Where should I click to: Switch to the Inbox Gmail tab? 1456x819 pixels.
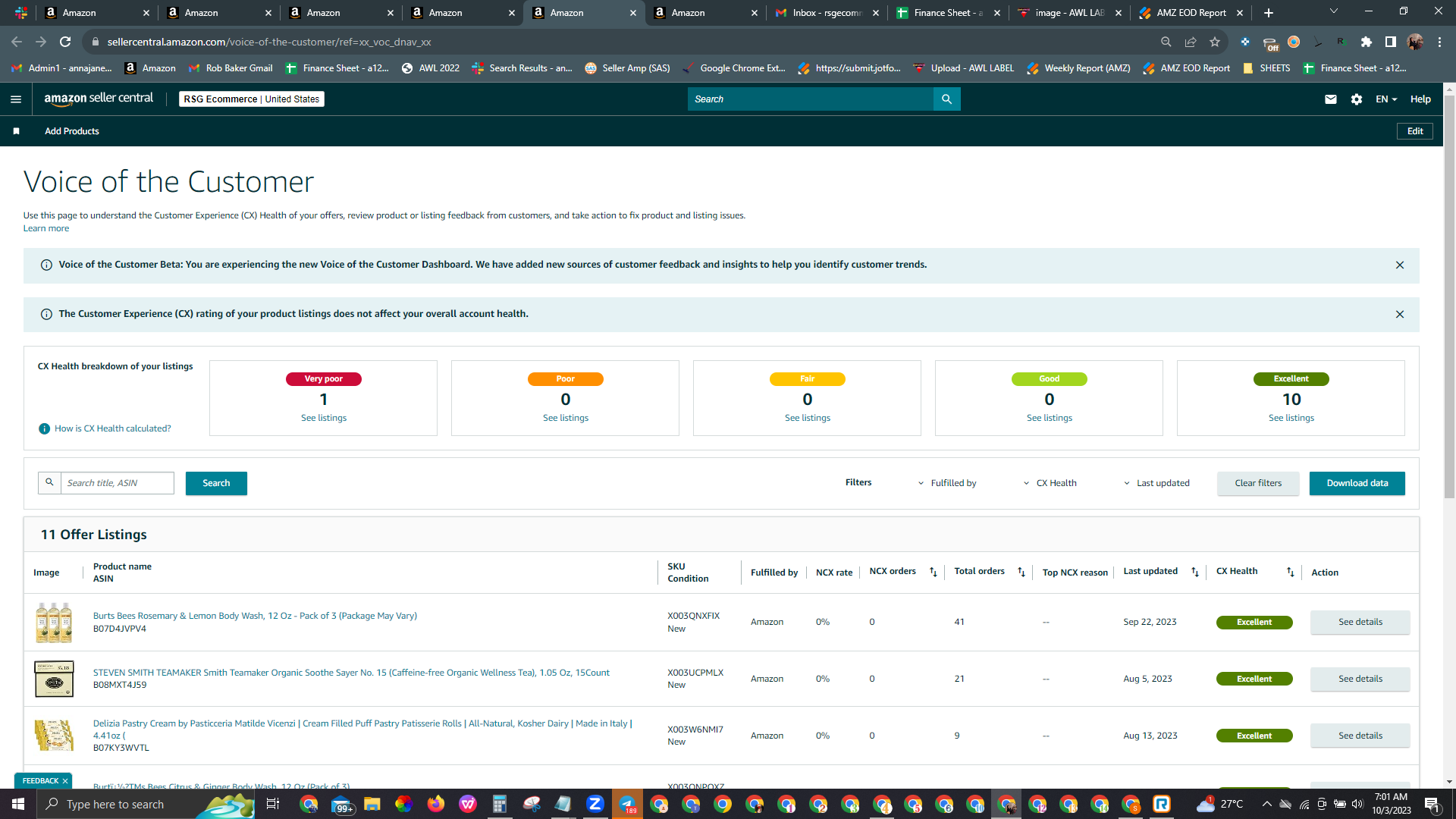coord(827,13)
